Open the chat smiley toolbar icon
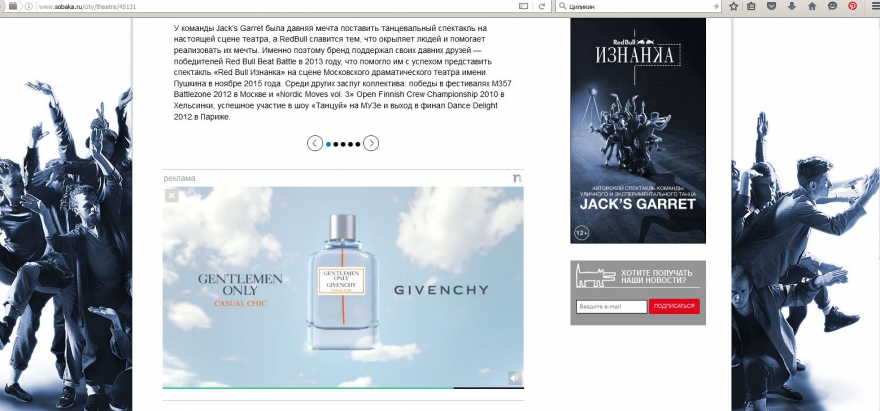 coord(833,6)
